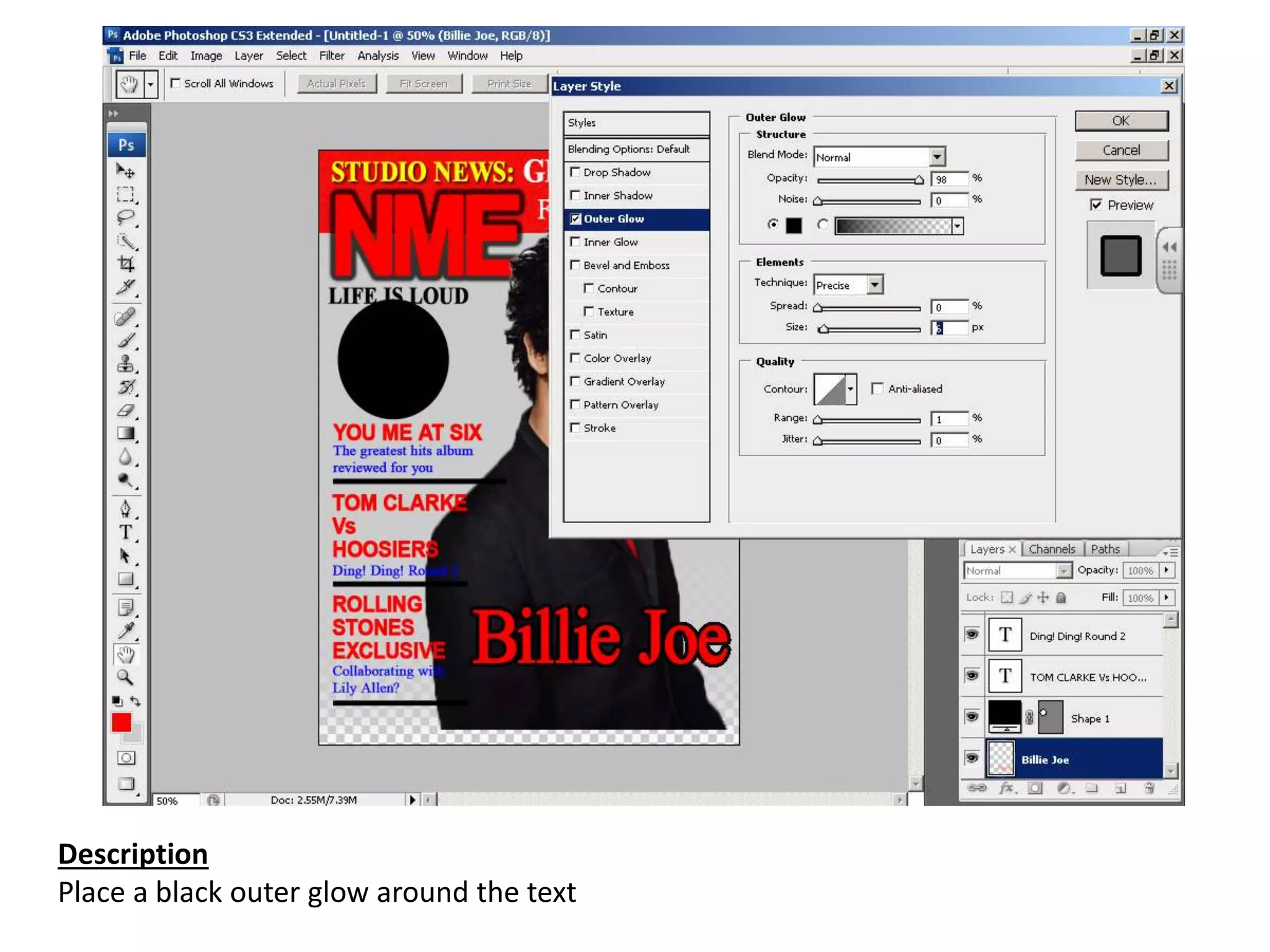
Task: Click the Link layers icon
Action: pyautogui.click(x=977, y=788)
